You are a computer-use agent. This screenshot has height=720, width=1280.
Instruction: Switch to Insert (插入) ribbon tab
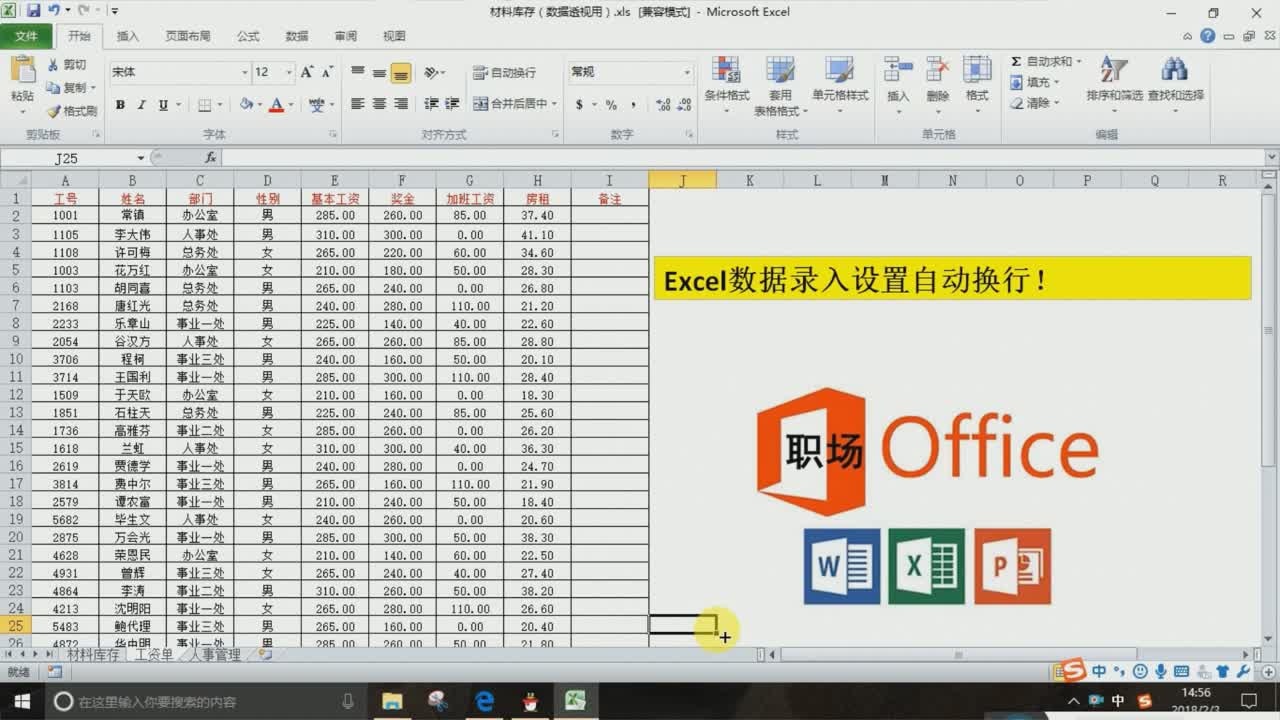click(x=128, y=36)
